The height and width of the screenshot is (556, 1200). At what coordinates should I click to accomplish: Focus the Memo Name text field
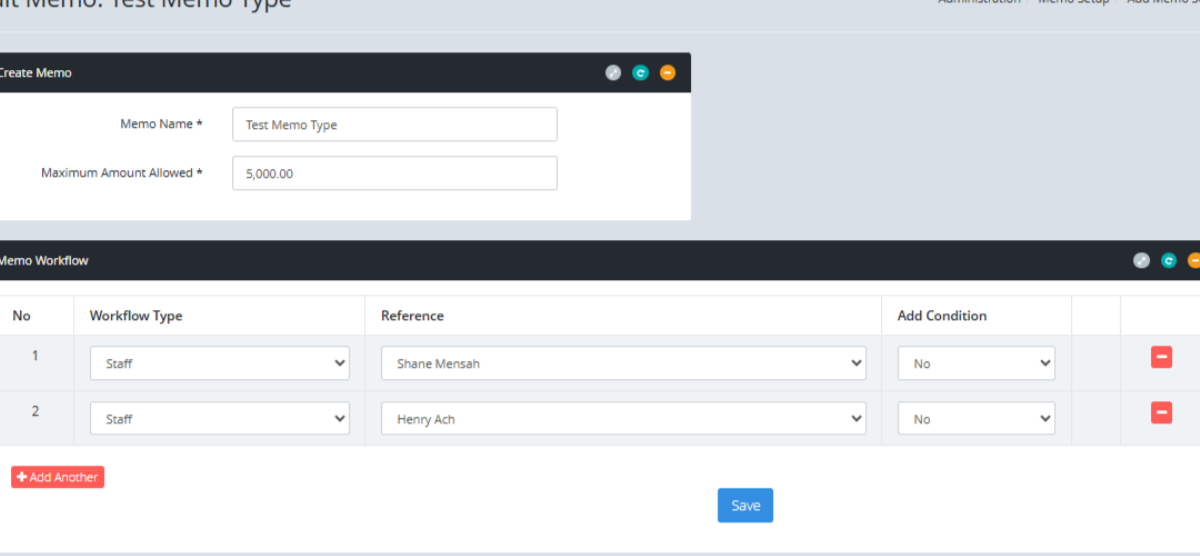[394, 125]
